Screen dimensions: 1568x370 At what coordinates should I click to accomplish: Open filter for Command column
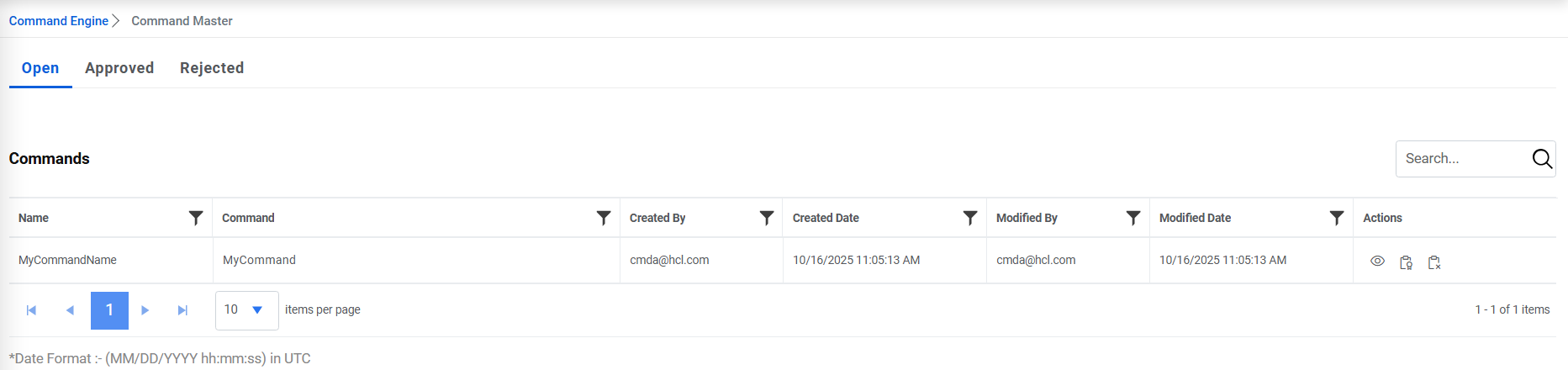click(604, 218)
